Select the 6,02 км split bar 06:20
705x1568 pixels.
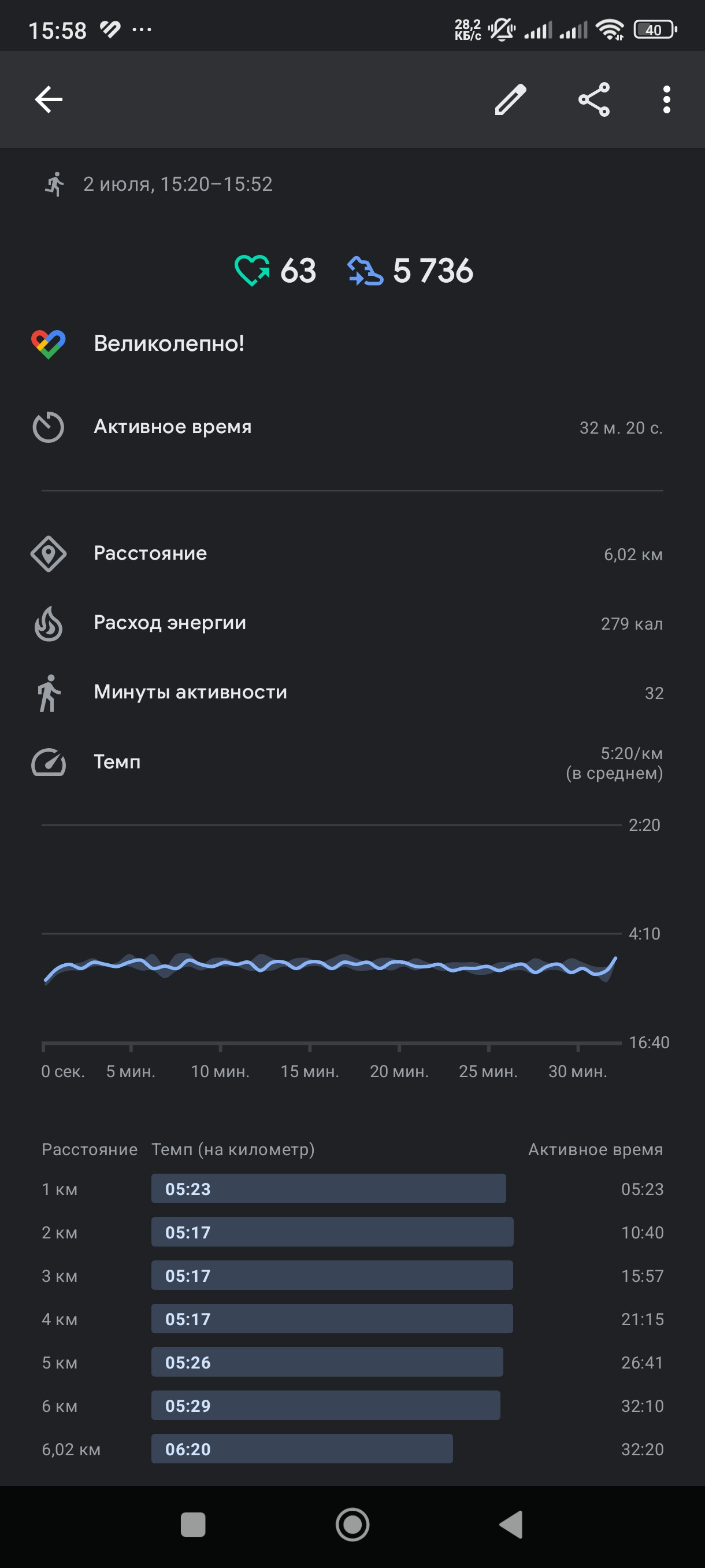pyautogui.click(x=302, y=1449)
